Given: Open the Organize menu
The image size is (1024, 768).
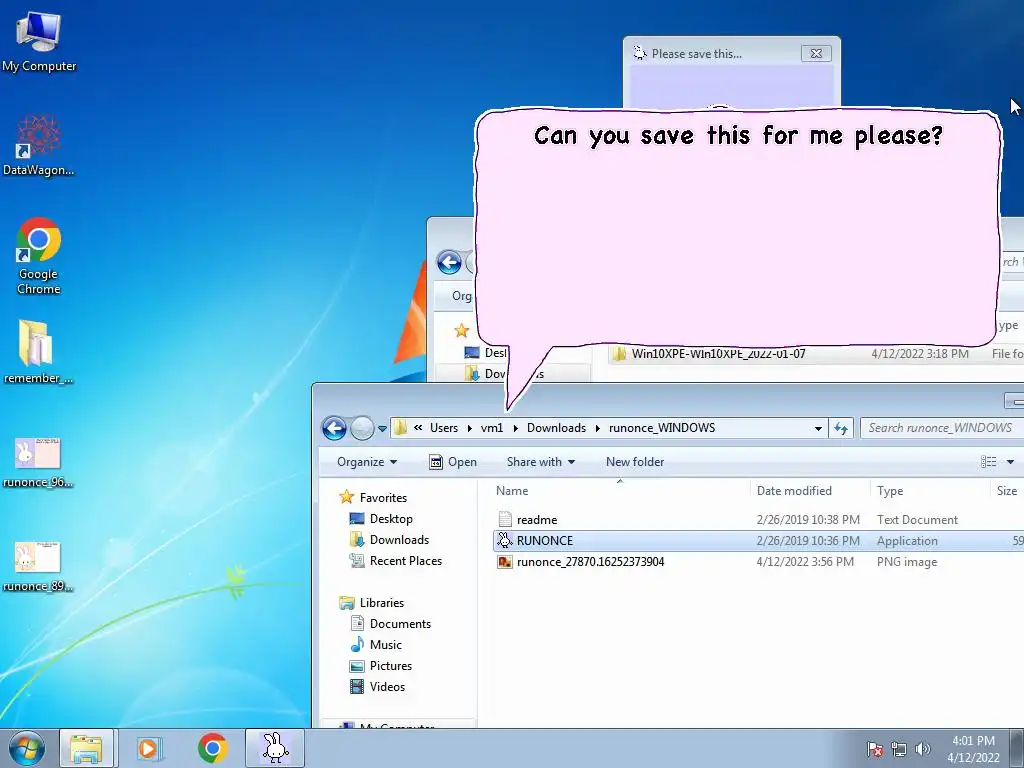Looking at the screenshot, I should coord(367,462).
